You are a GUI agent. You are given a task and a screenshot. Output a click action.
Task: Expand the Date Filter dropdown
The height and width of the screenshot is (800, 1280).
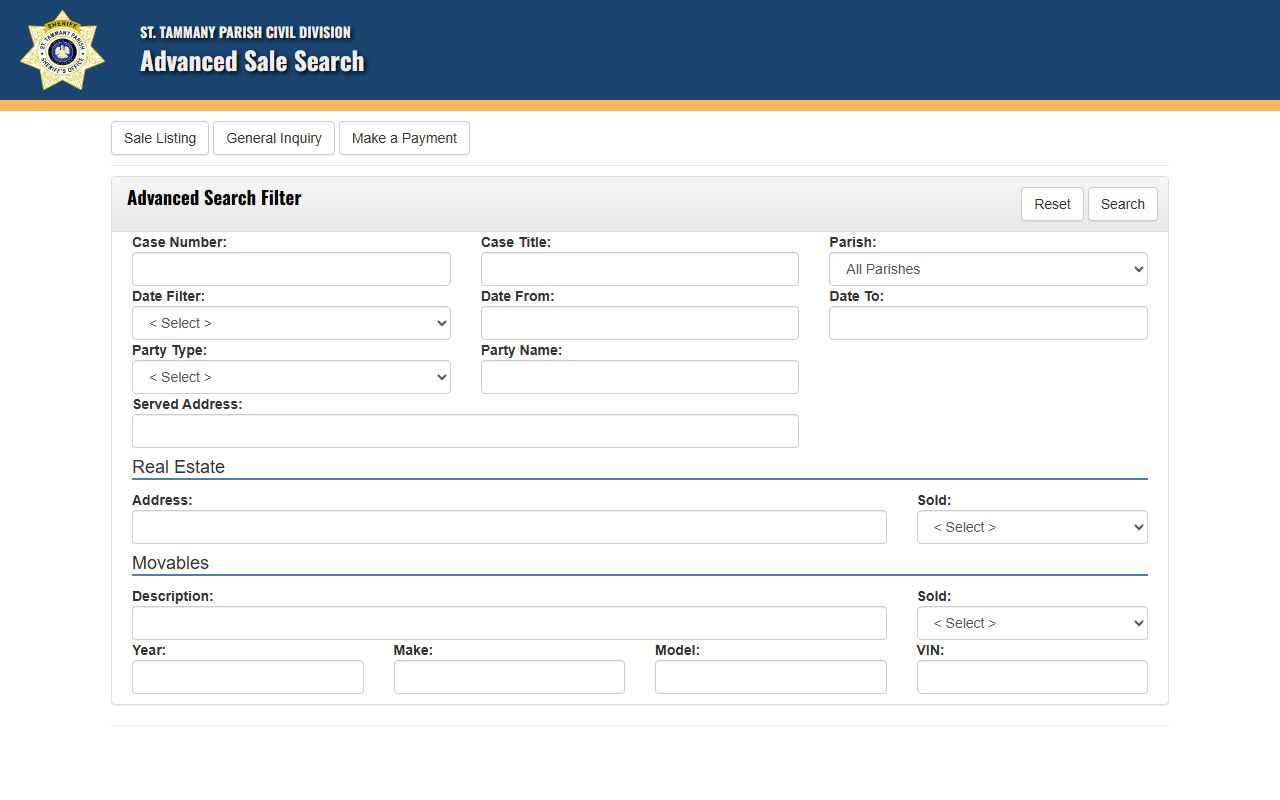[291, 323]
